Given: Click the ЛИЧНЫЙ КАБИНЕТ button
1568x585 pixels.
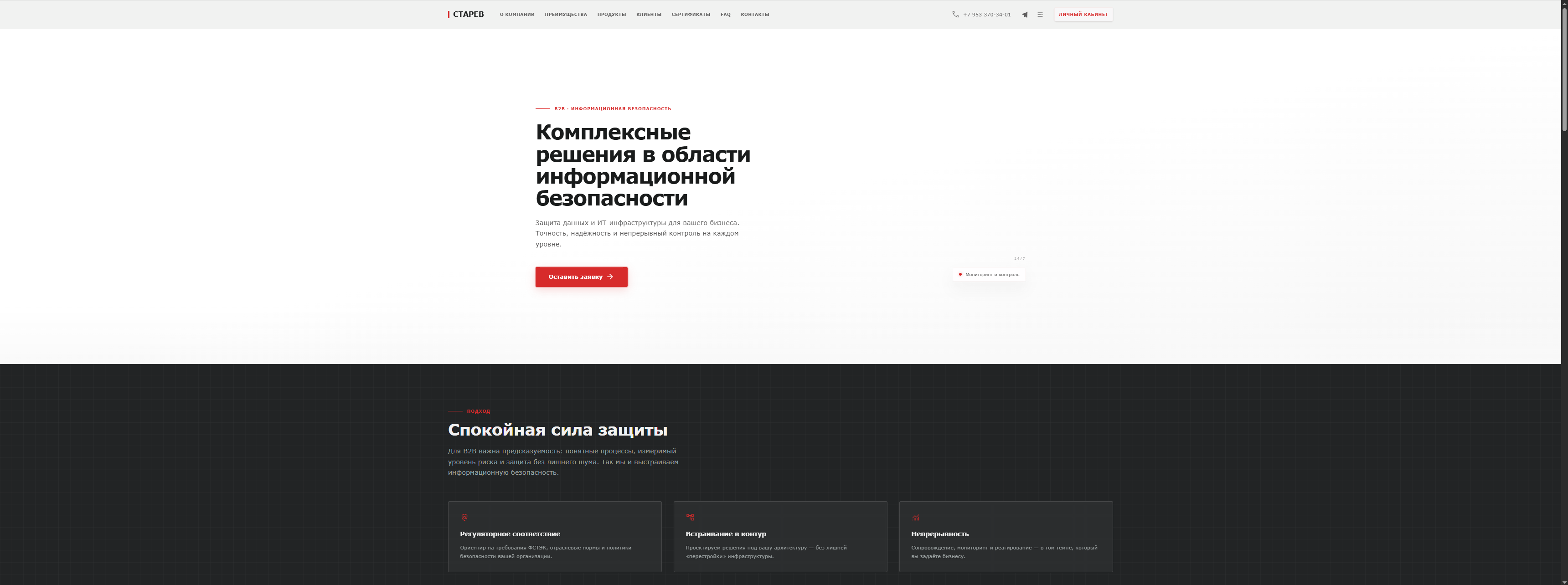Looking at the screenshot, I should tap(1083, 15).
